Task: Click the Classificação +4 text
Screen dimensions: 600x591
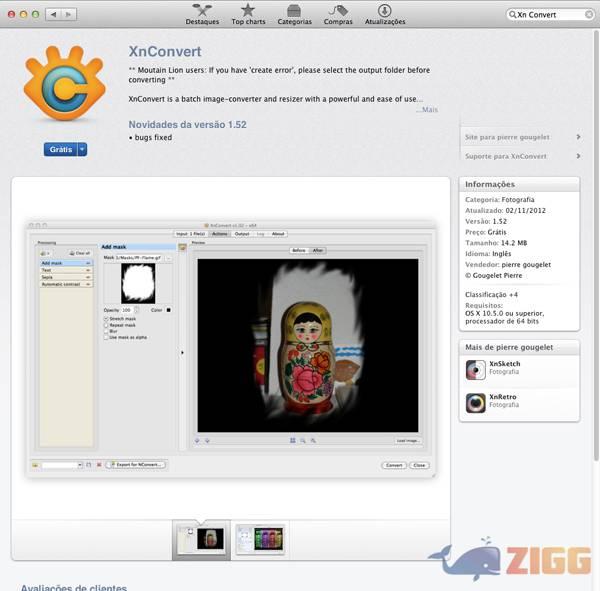Action: [x=491, y=294]
